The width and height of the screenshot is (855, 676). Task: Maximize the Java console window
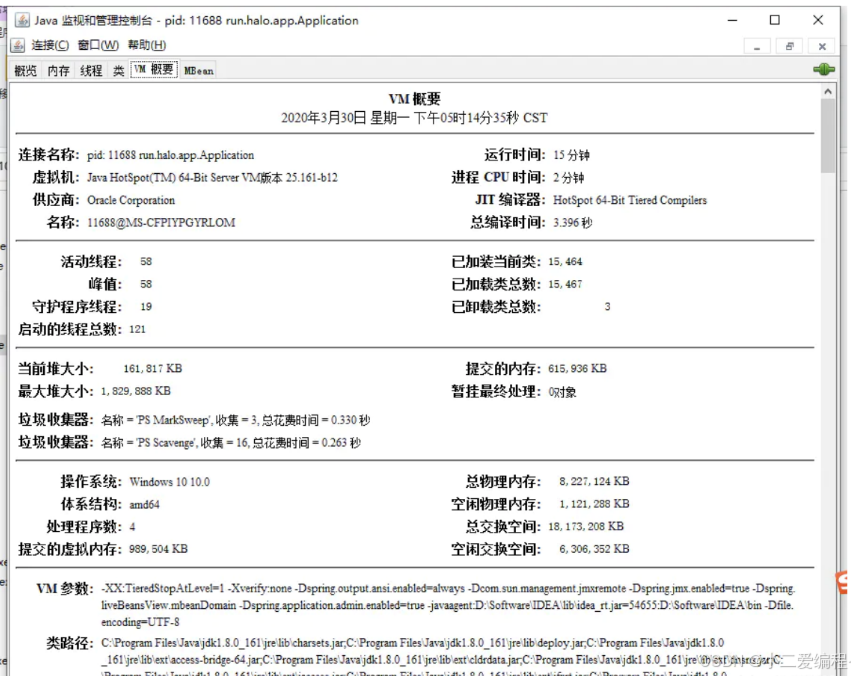click(774, 20)
